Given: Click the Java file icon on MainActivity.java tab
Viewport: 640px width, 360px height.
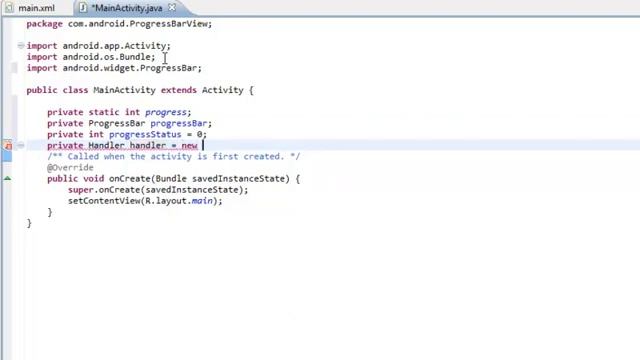Looking at the screenshot, I should click(x=83, y=8).
